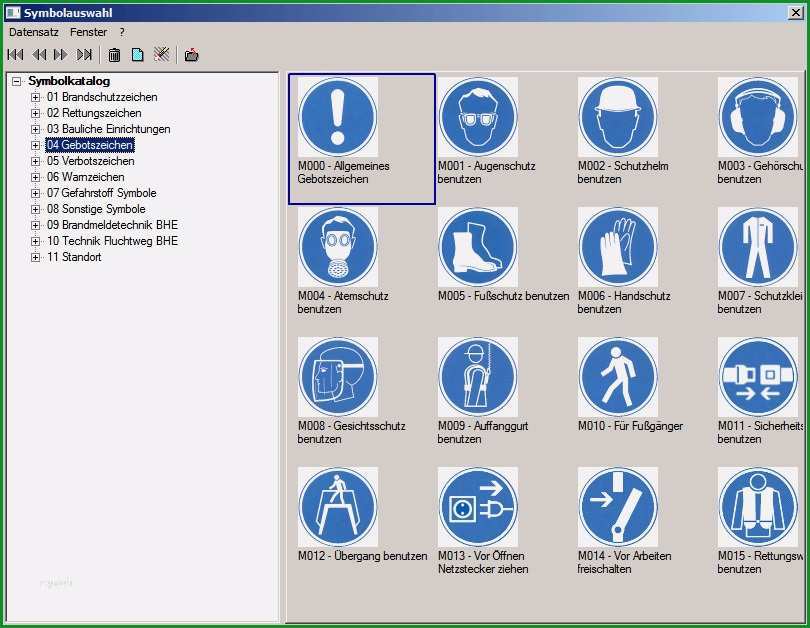This screenshot has width=810, height=628.
Task: Select category 06 Warnzeichen
Action: point(86,177)
